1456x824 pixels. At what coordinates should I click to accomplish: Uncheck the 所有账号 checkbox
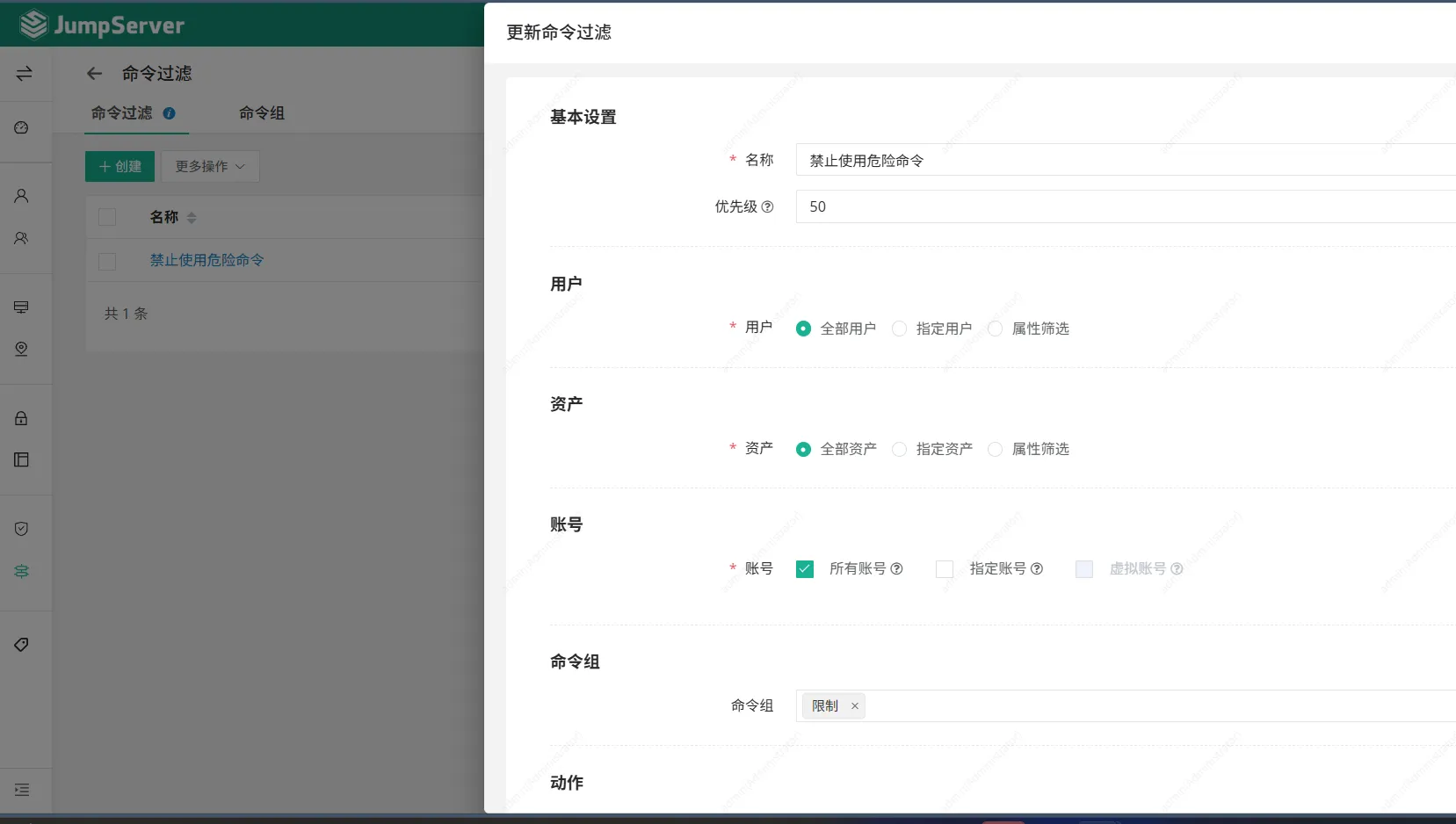click(804, 569)
